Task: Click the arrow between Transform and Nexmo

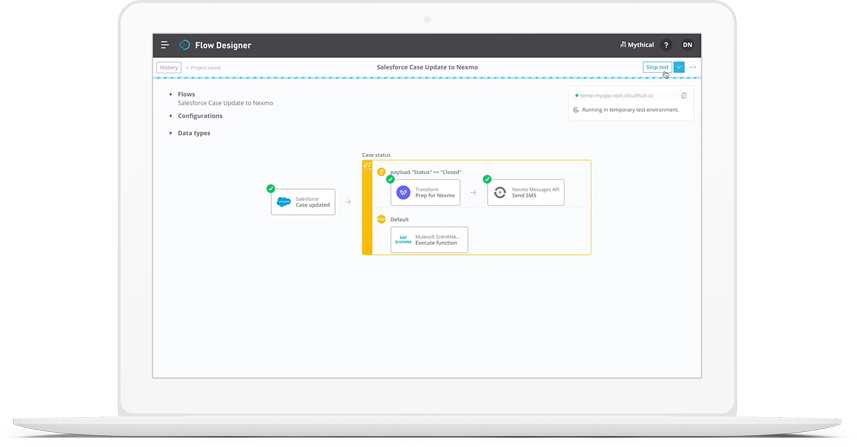Action: coord(473,192)
